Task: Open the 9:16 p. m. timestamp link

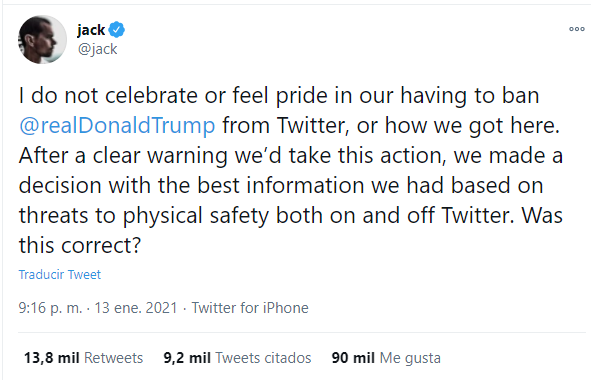Action: coord(50,308)
